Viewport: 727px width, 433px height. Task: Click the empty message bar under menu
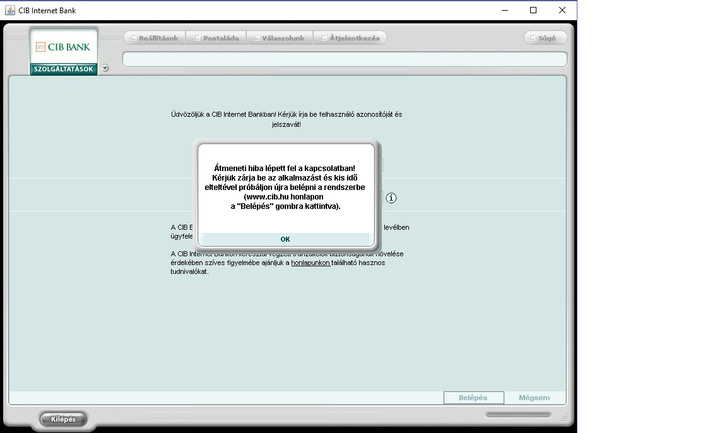click(x=344, y=59)
